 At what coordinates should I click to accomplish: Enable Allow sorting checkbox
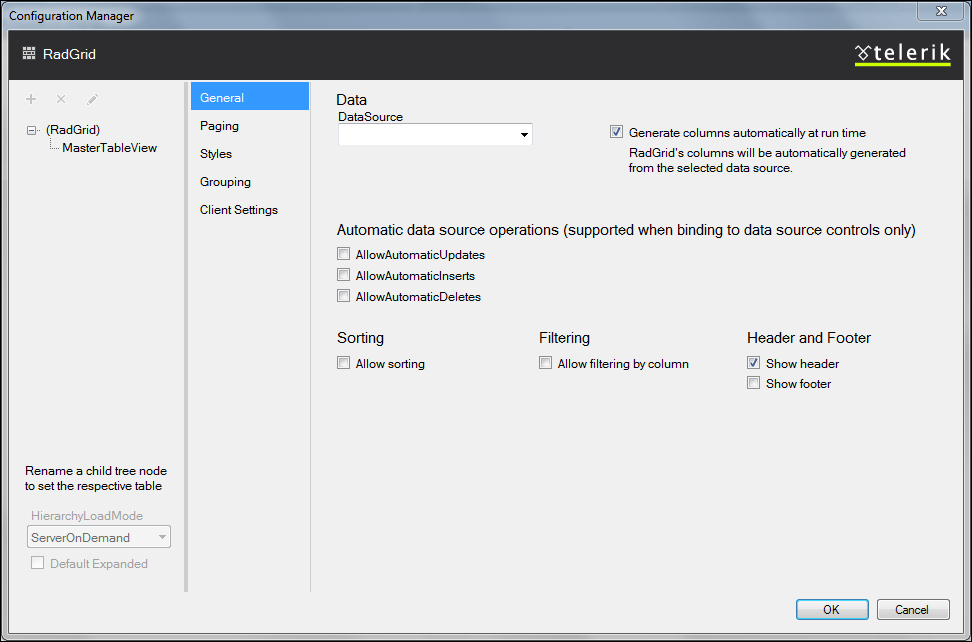343,363
